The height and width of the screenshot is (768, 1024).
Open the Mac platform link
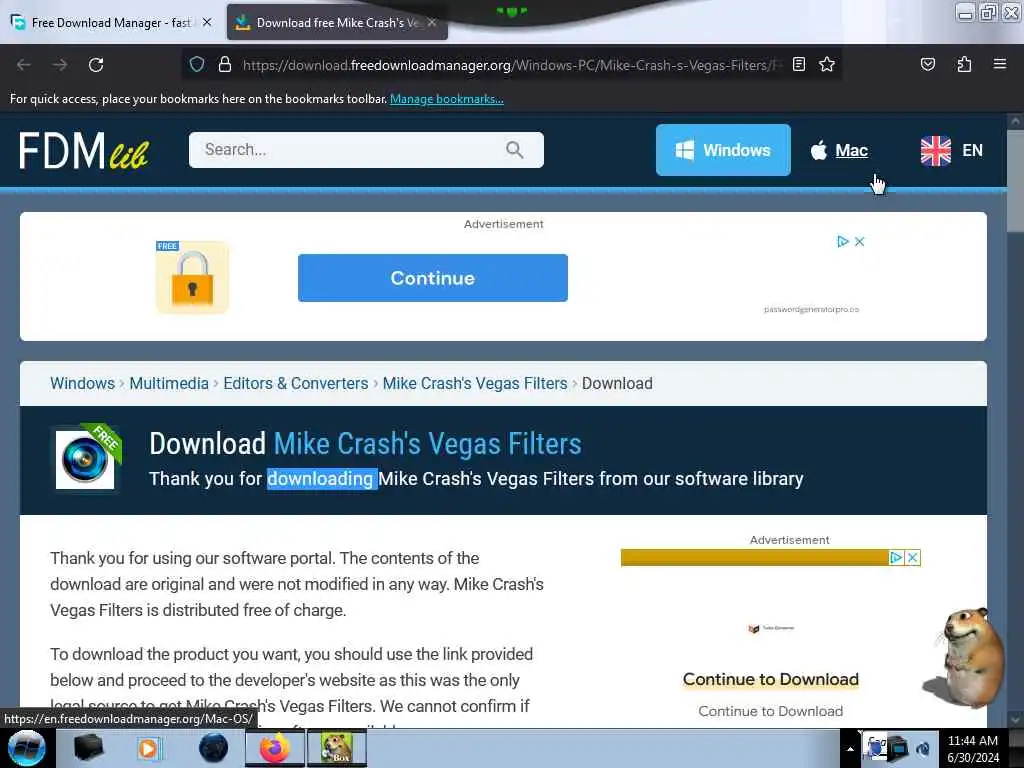[x=839, y=150]
